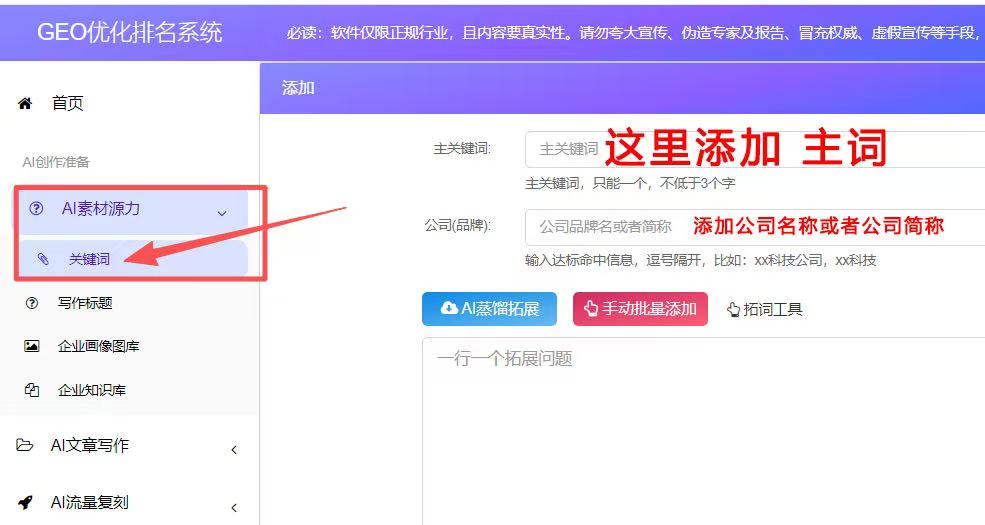Open the 拓词工具 link
Viewport: 985px width, 525px height.
click(773, 310)
